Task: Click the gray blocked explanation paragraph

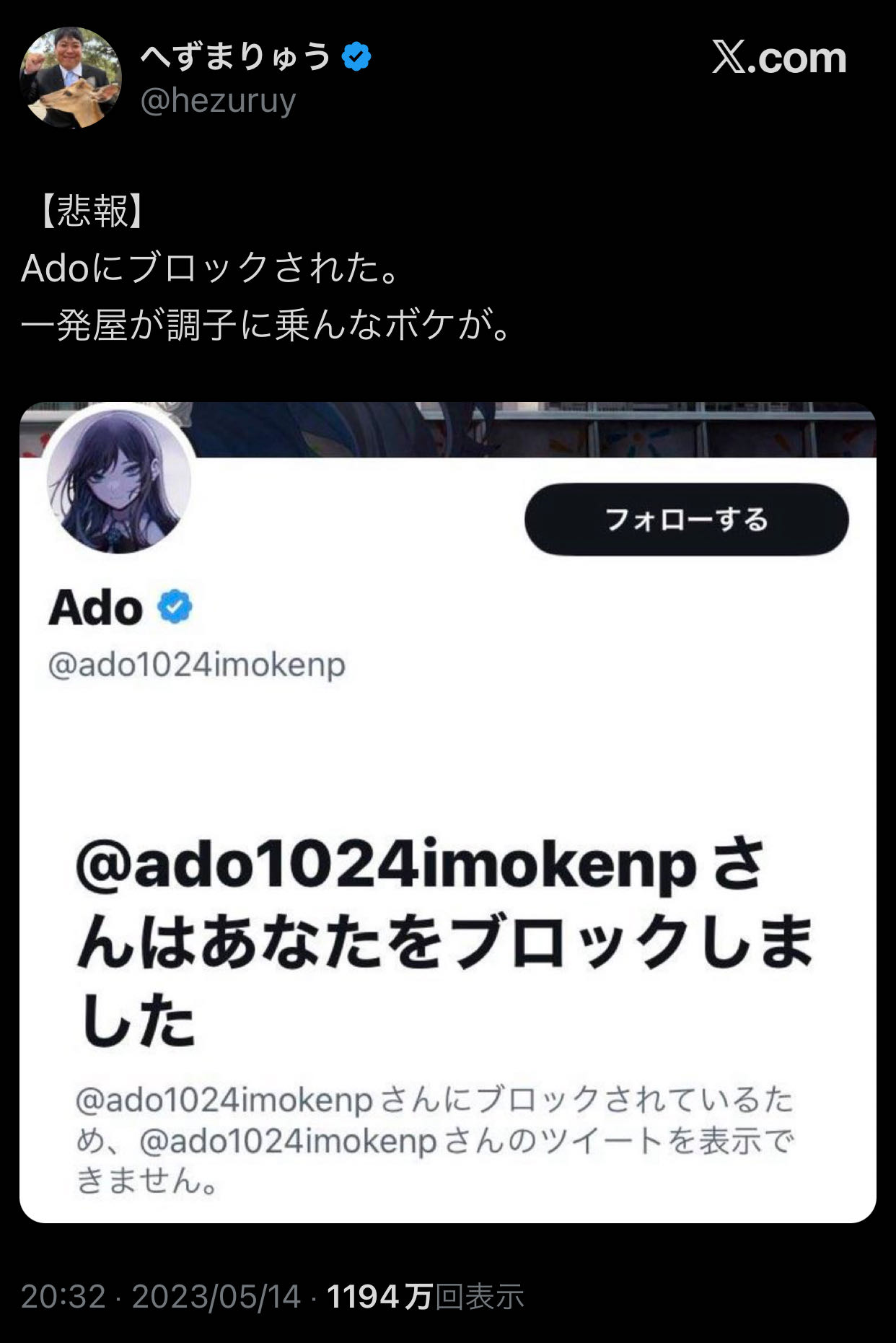Action: (x=435, y=1141)
